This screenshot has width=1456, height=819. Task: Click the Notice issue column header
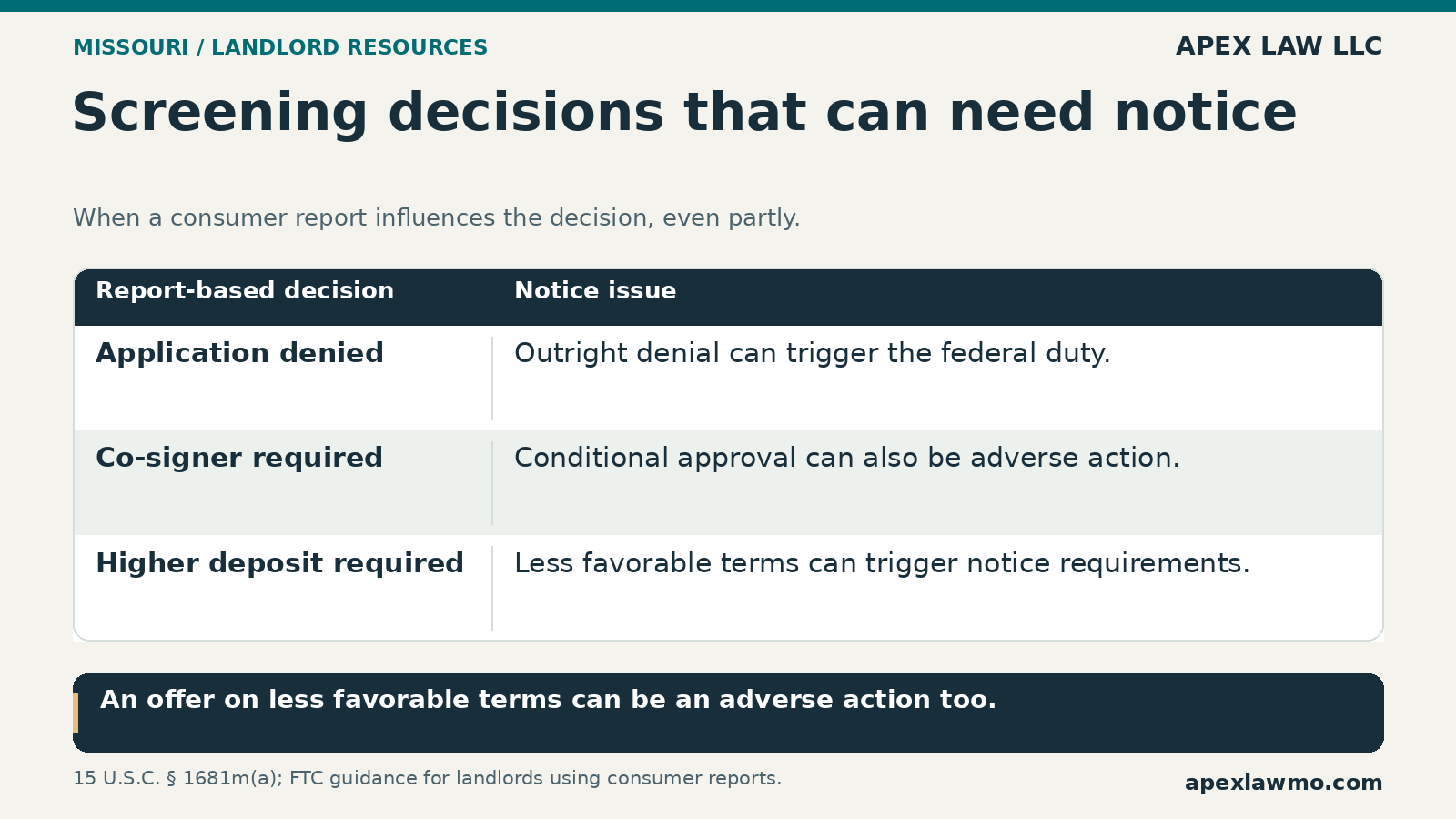click(x=595, y=291)
